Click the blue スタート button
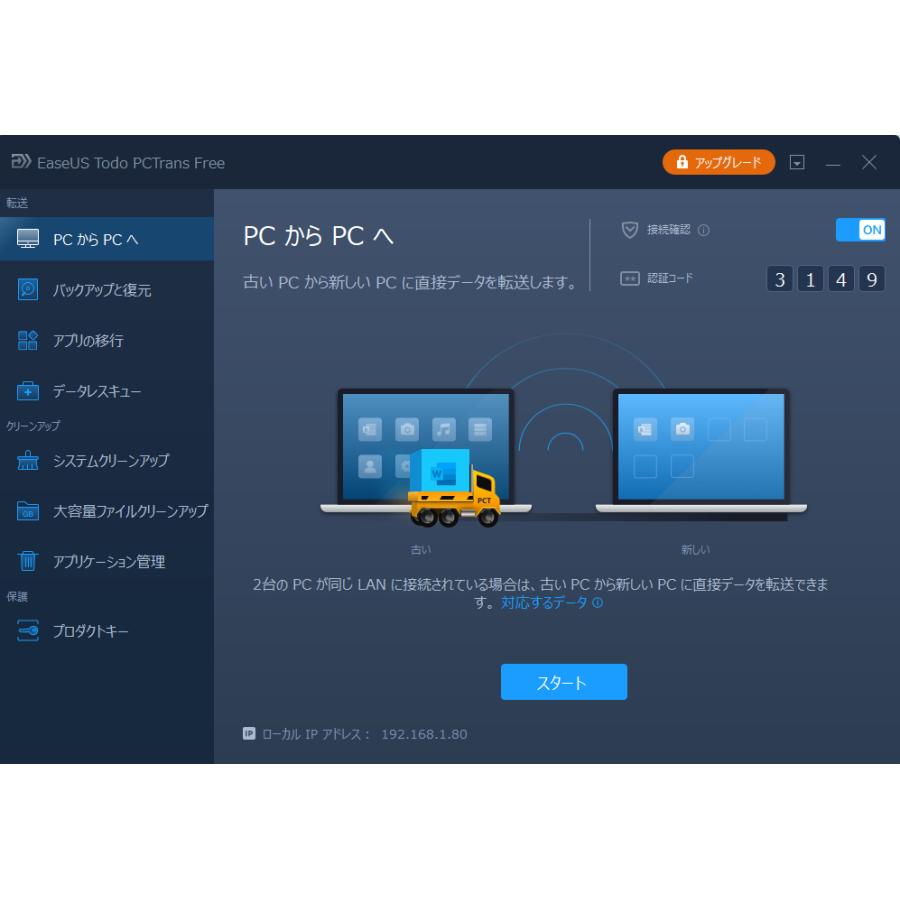This screenshot has width=900, height=900. point(564,682)
